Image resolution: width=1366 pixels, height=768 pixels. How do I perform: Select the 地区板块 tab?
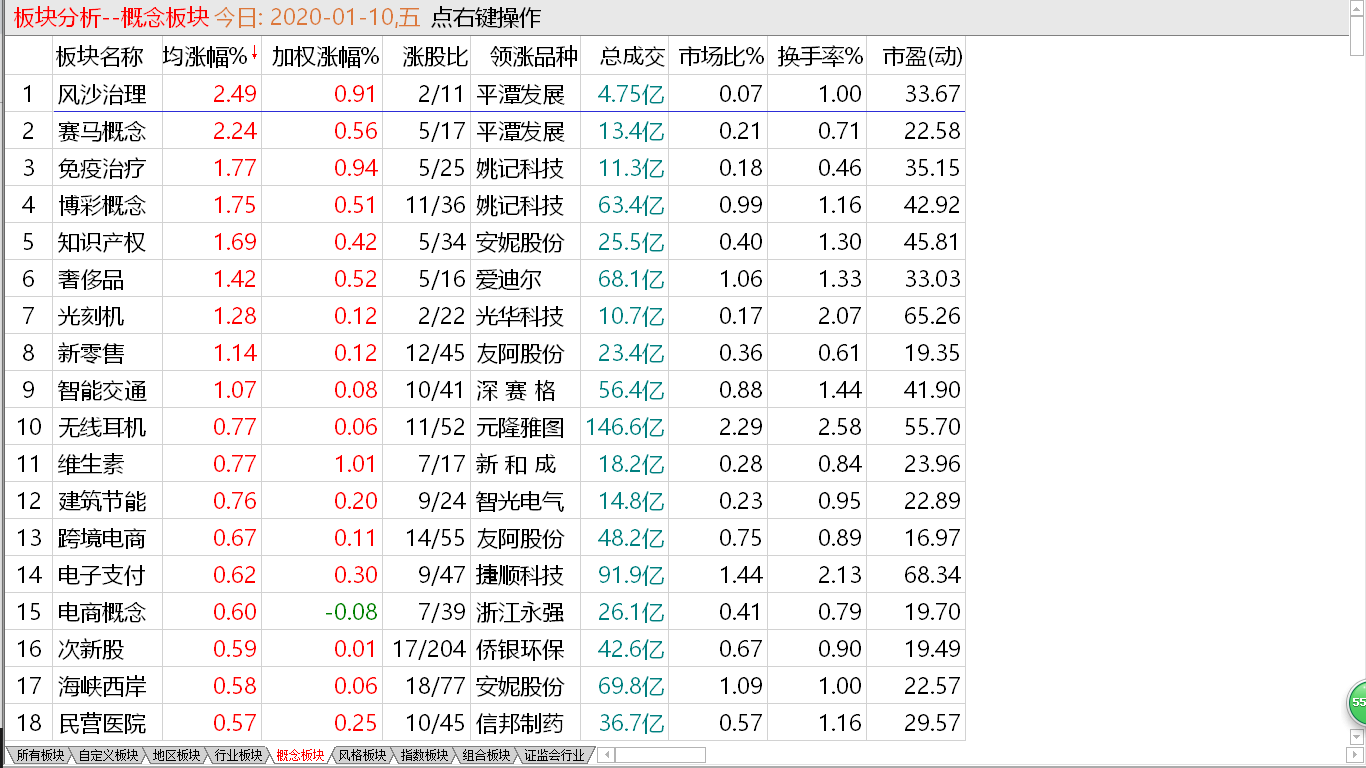176,755
